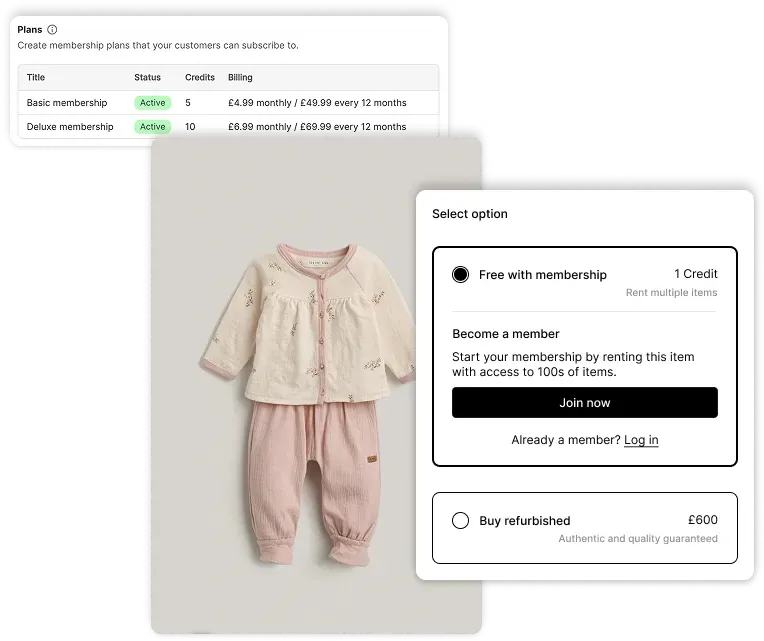Open the Basic membership plan row
This screenshot has height=641, width=764.
click(x=228, y=103)
